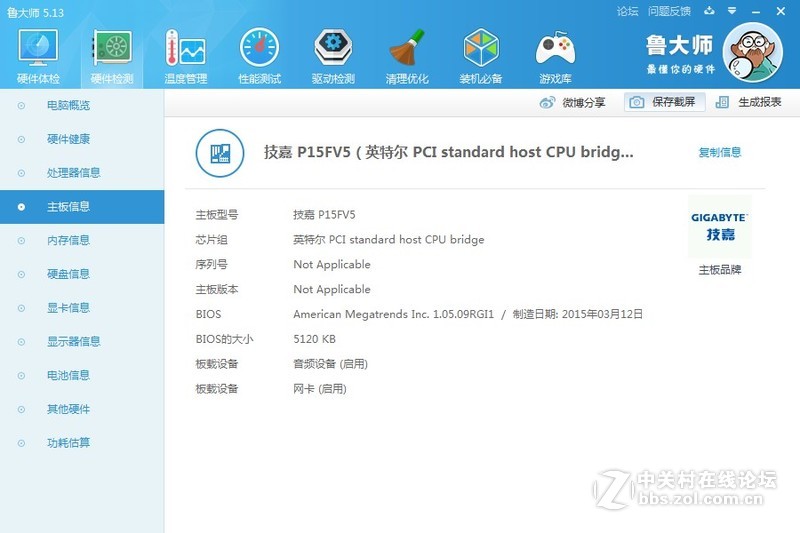Click the report icon beside 生成报表
This screenshot has width=800, height=533.
(x=722, y=103)
